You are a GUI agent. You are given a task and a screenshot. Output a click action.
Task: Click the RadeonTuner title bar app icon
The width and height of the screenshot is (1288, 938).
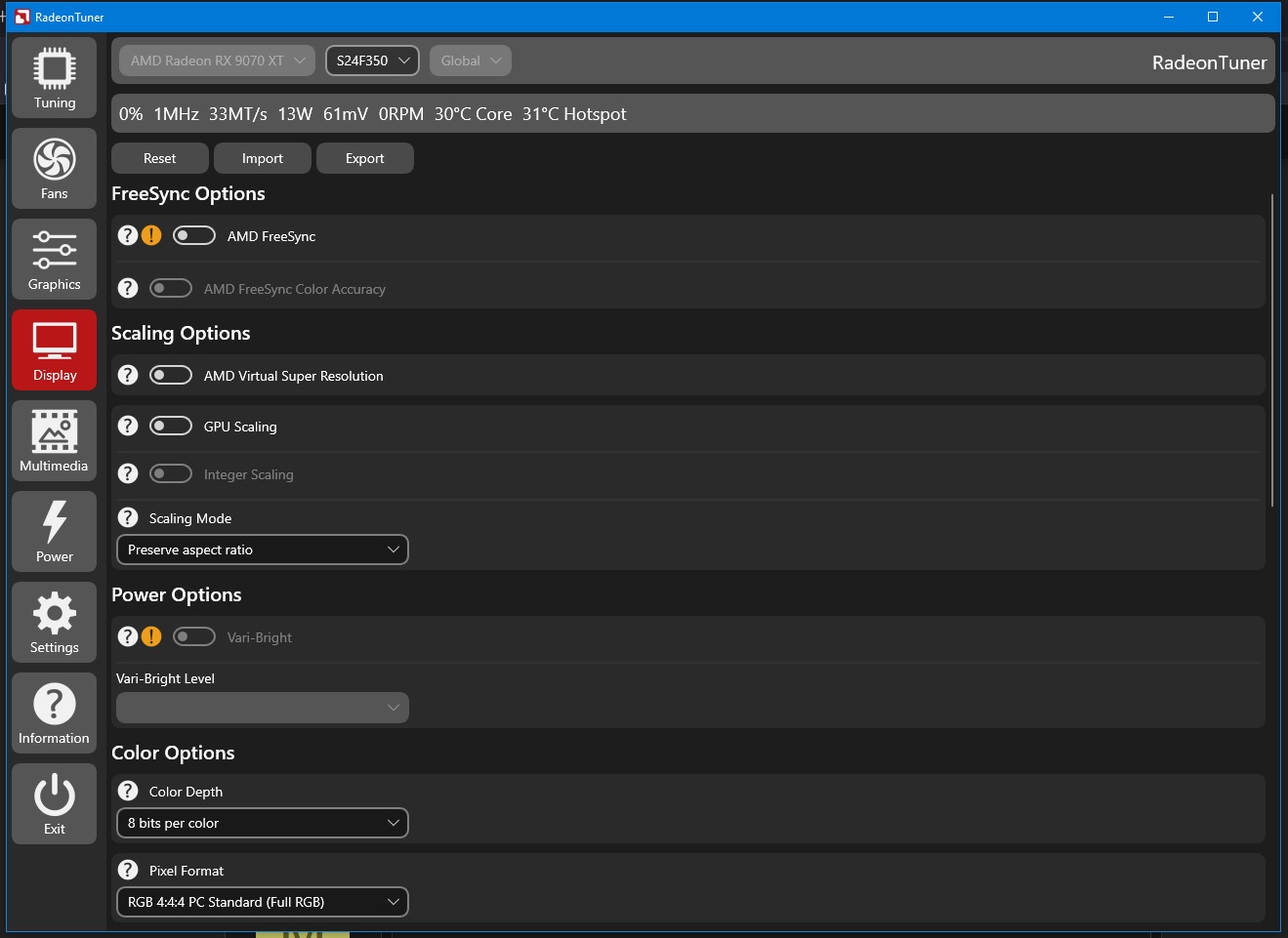pyautogui.click(x=22, y=17)
